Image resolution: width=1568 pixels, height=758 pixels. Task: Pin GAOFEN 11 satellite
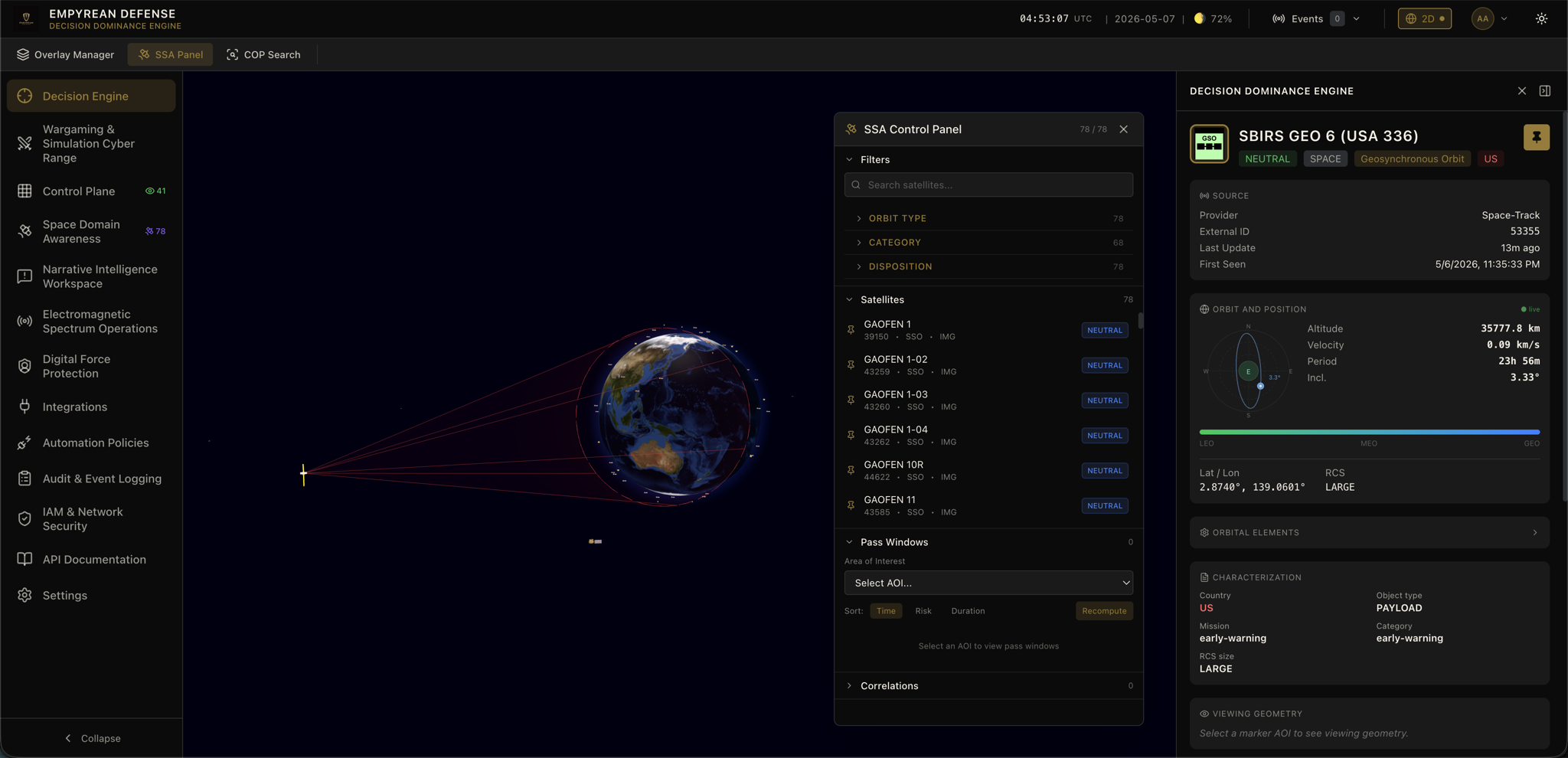[x=851, y=505]
